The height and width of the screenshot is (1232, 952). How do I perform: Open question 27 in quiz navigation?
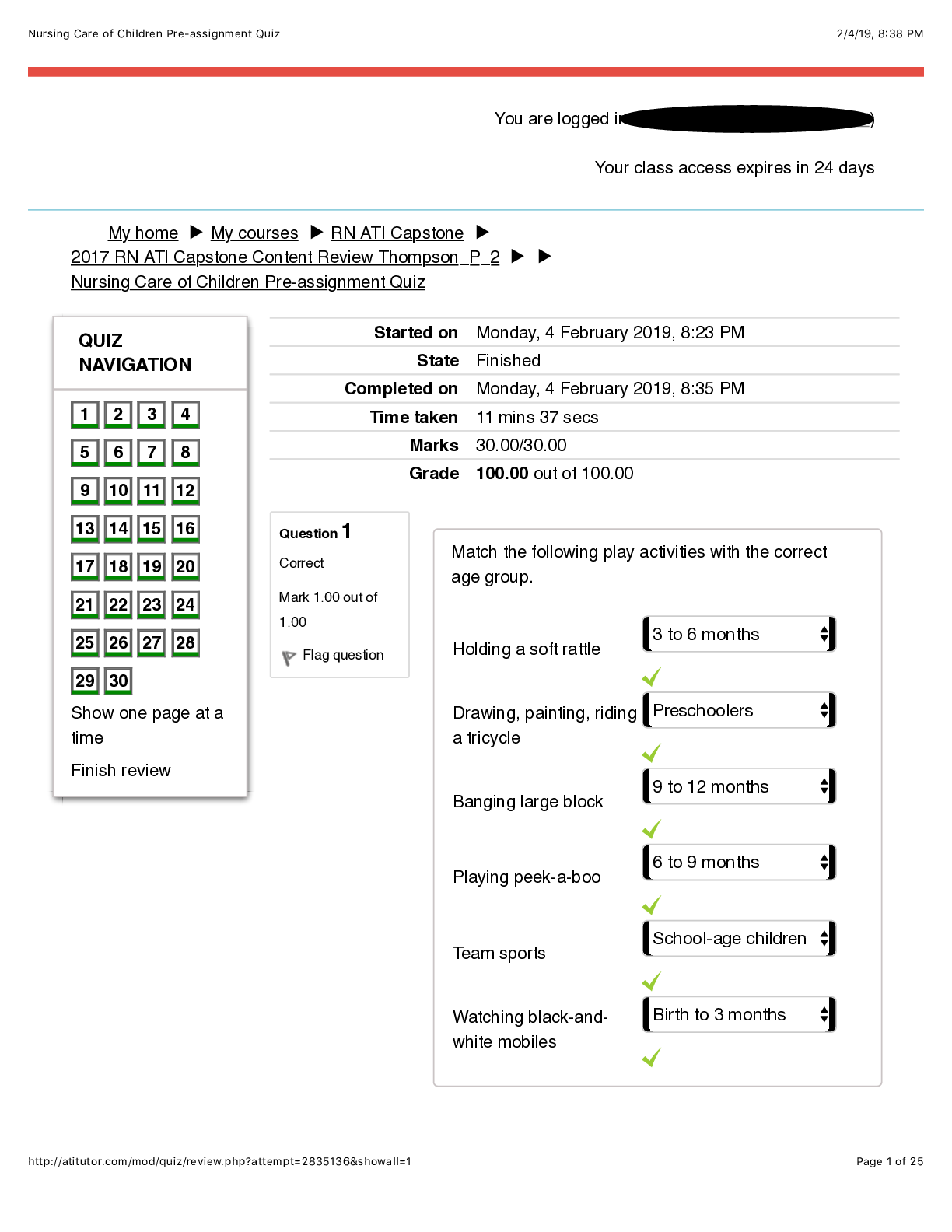152,643
